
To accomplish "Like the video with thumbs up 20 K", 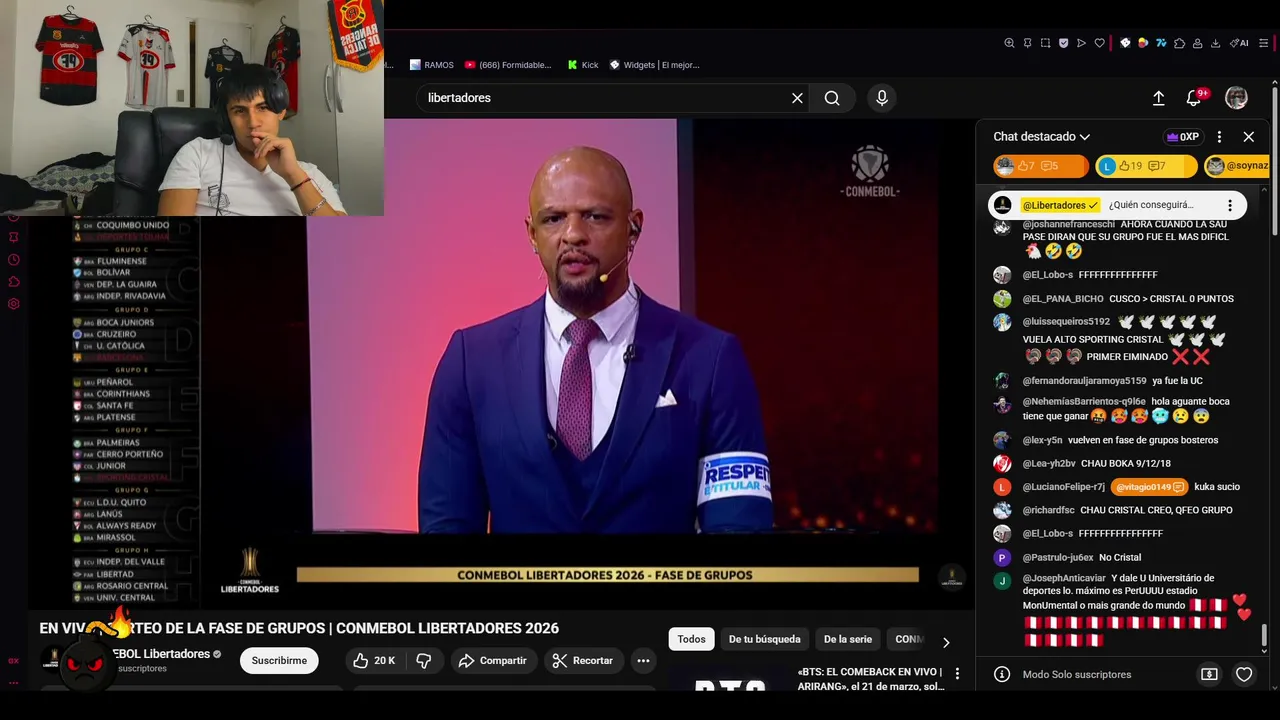I will point(373,660).
